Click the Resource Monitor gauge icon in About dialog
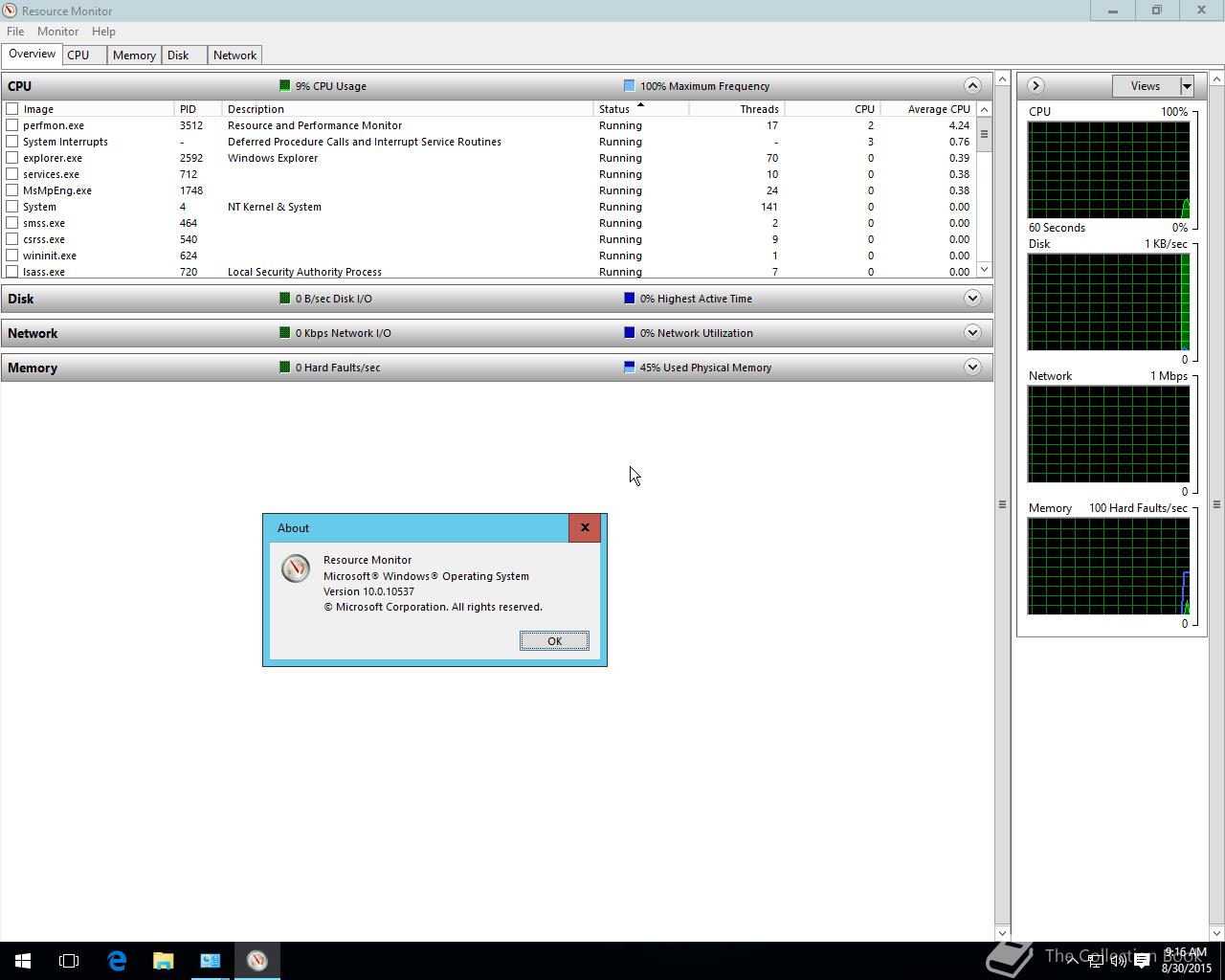This screenshot has height=980, width=1225. (296, 568)
